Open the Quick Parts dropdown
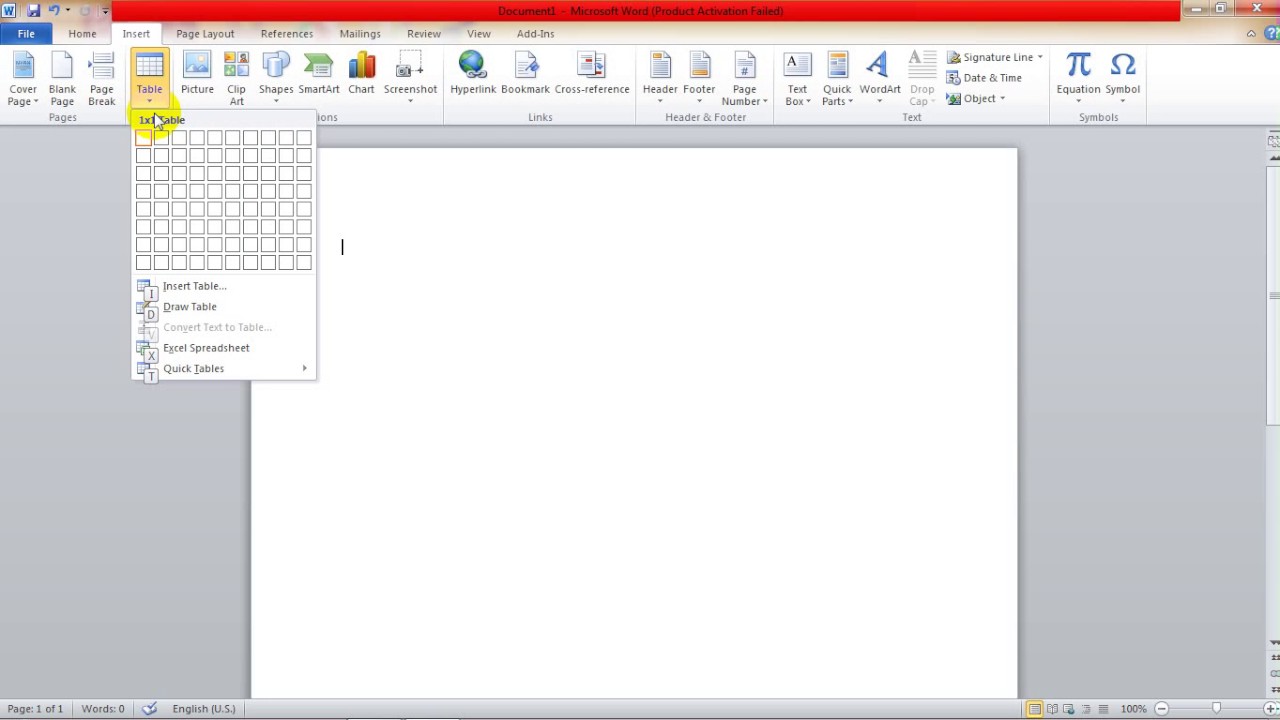This screenshot has height=720, width=1280. (x=837, y=78)
